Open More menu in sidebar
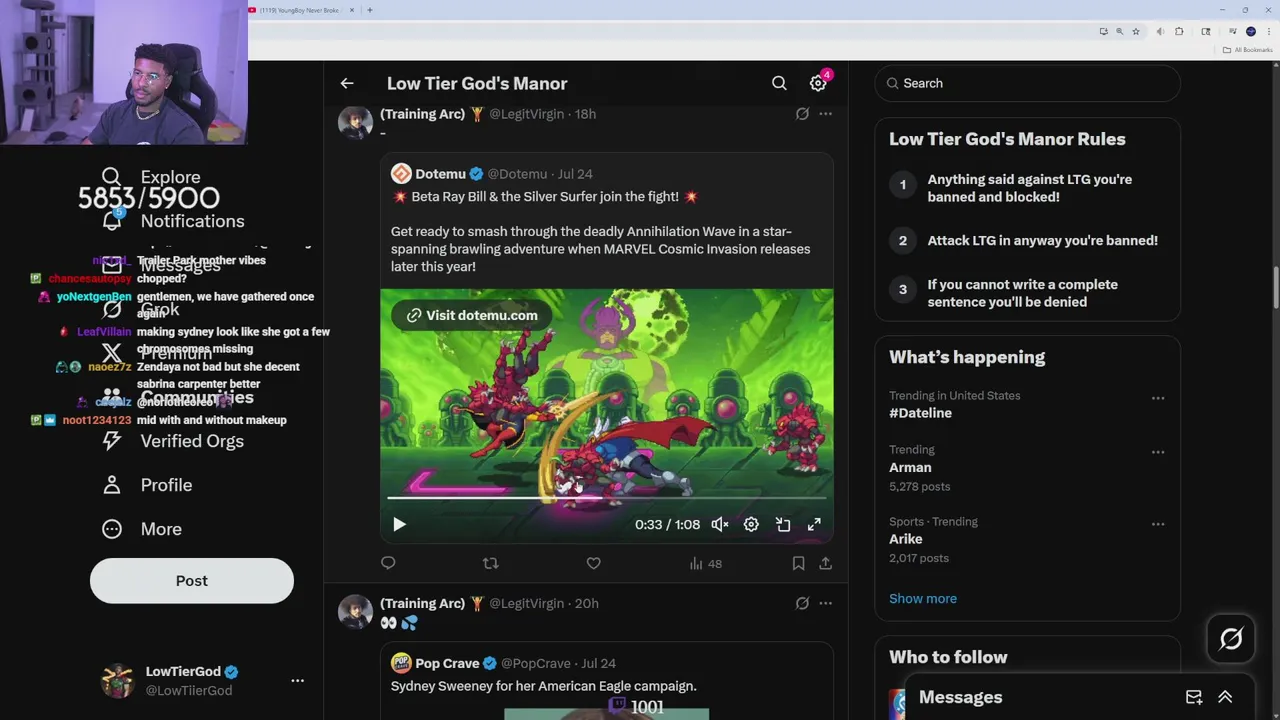The height and width of the screenshot is (720, 1280). 143,529
